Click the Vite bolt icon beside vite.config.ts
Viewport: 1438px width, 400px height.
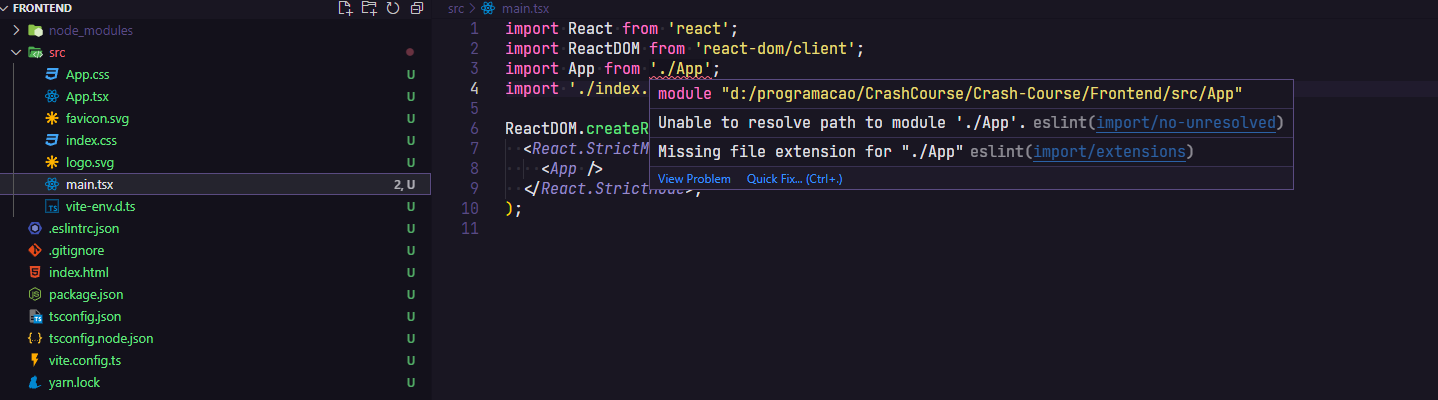[35, 360]
